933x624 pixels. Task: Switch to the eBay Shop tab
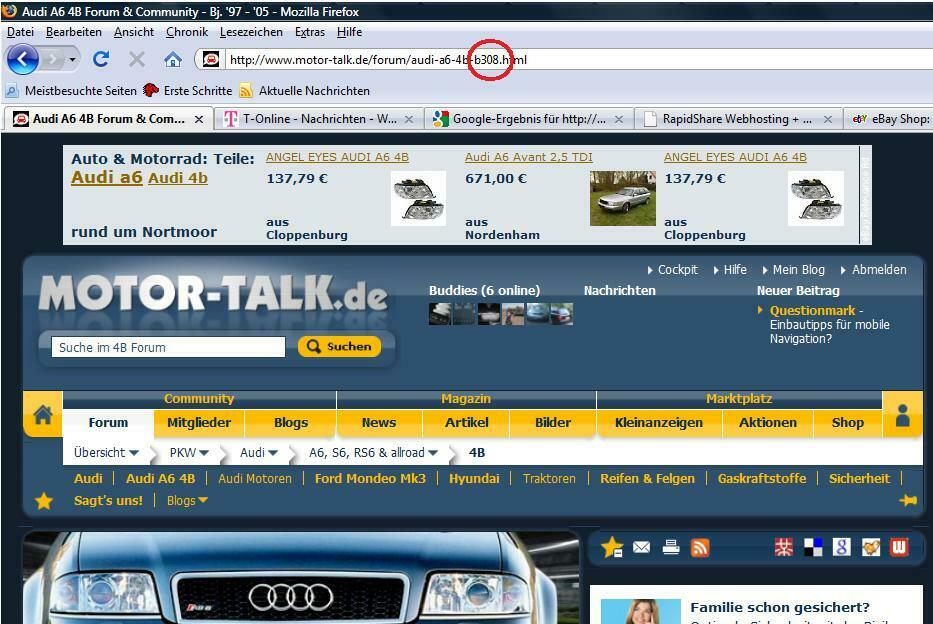coord(890,119)
